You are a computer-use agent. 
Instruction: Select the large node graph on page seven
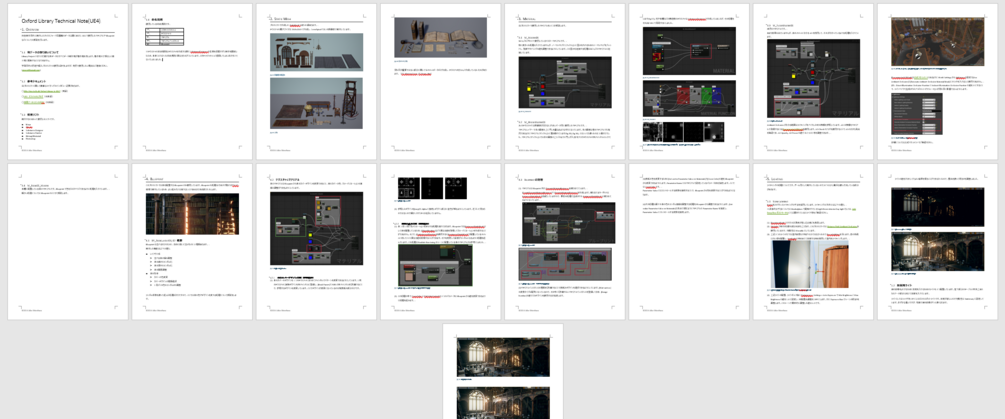click(813, 79)
